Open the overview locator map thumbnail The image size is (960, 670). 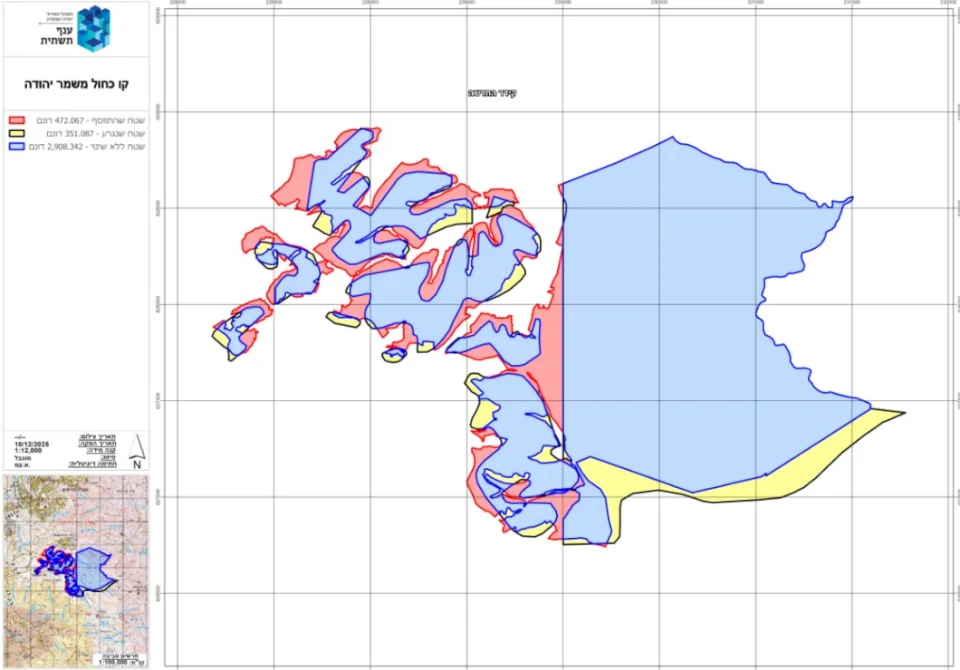[x=76, y=571]
